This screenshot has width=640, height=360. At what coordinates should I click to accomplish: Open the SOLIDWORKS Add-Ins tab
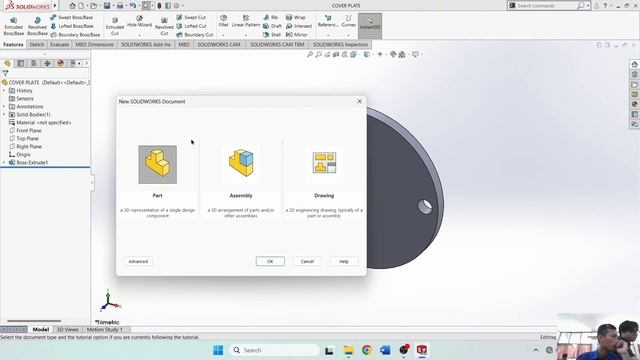click(146, 44)
